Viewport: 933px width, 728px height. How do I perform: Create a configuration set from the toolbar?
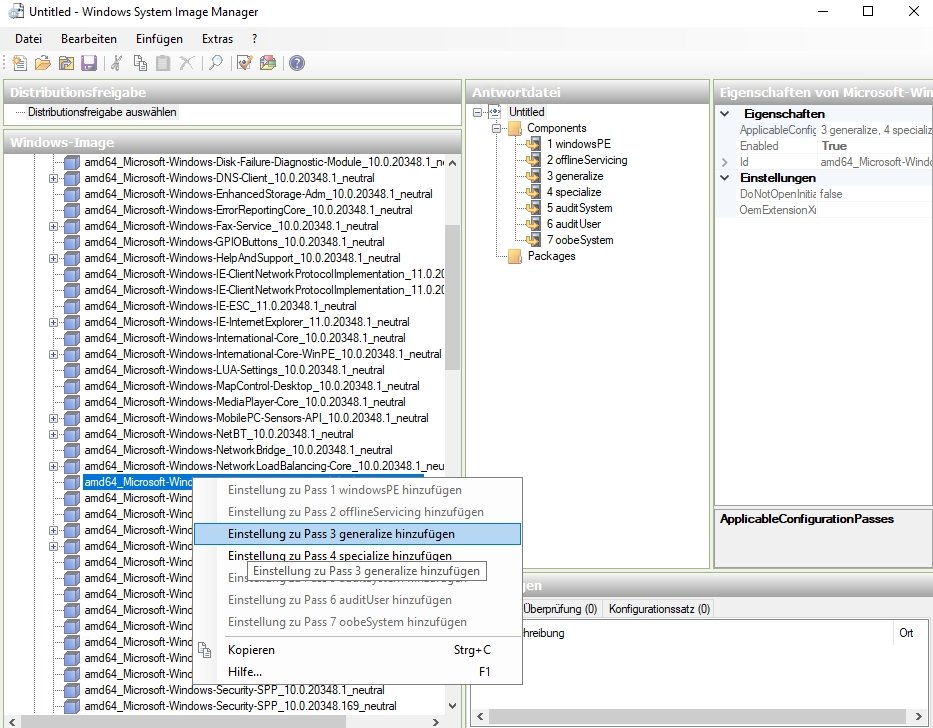269,63
